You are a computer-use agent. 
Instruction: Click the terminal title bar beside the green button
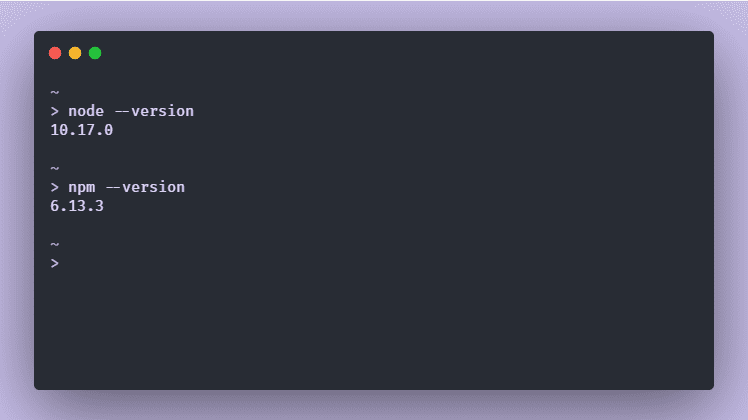[405, 53]
